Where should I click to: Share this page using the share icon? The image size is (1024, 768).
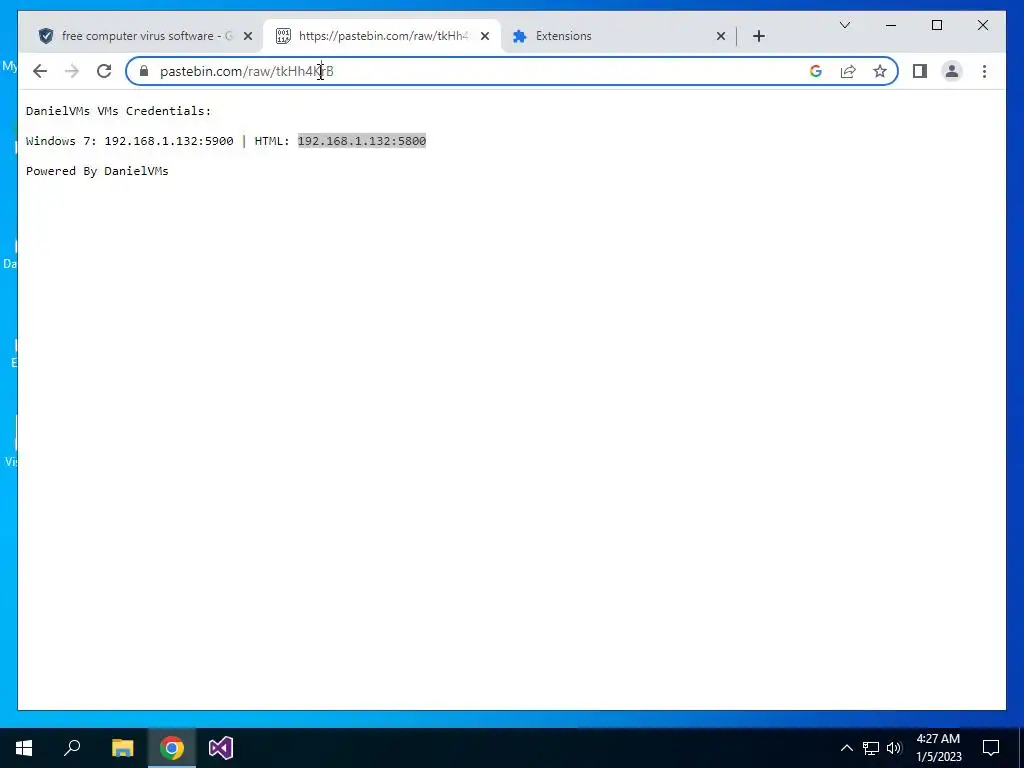(x=848, y=71)
